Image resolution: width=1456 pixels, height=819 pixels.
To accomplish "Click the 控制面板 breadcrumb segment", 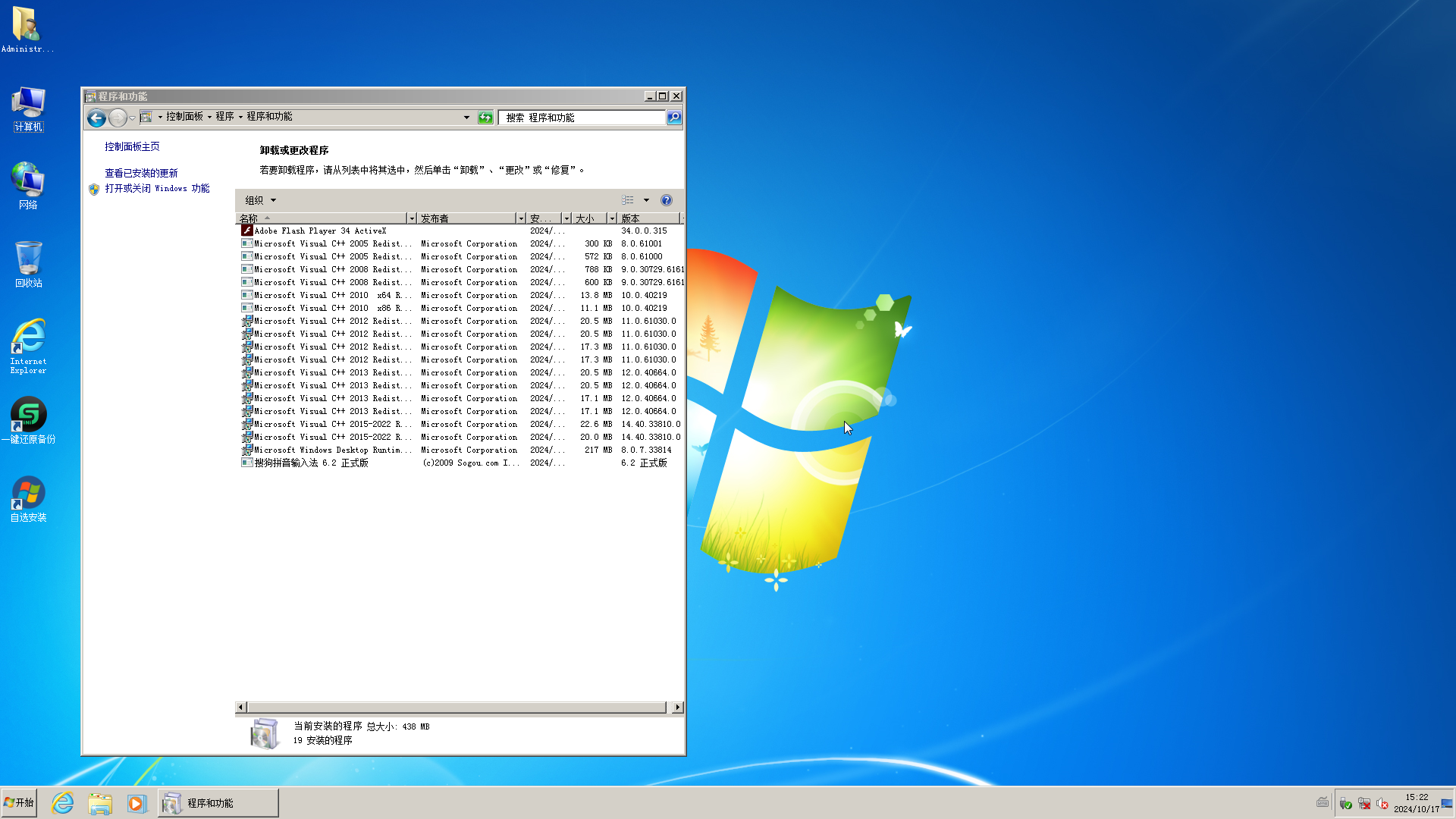I will (184, 117).
